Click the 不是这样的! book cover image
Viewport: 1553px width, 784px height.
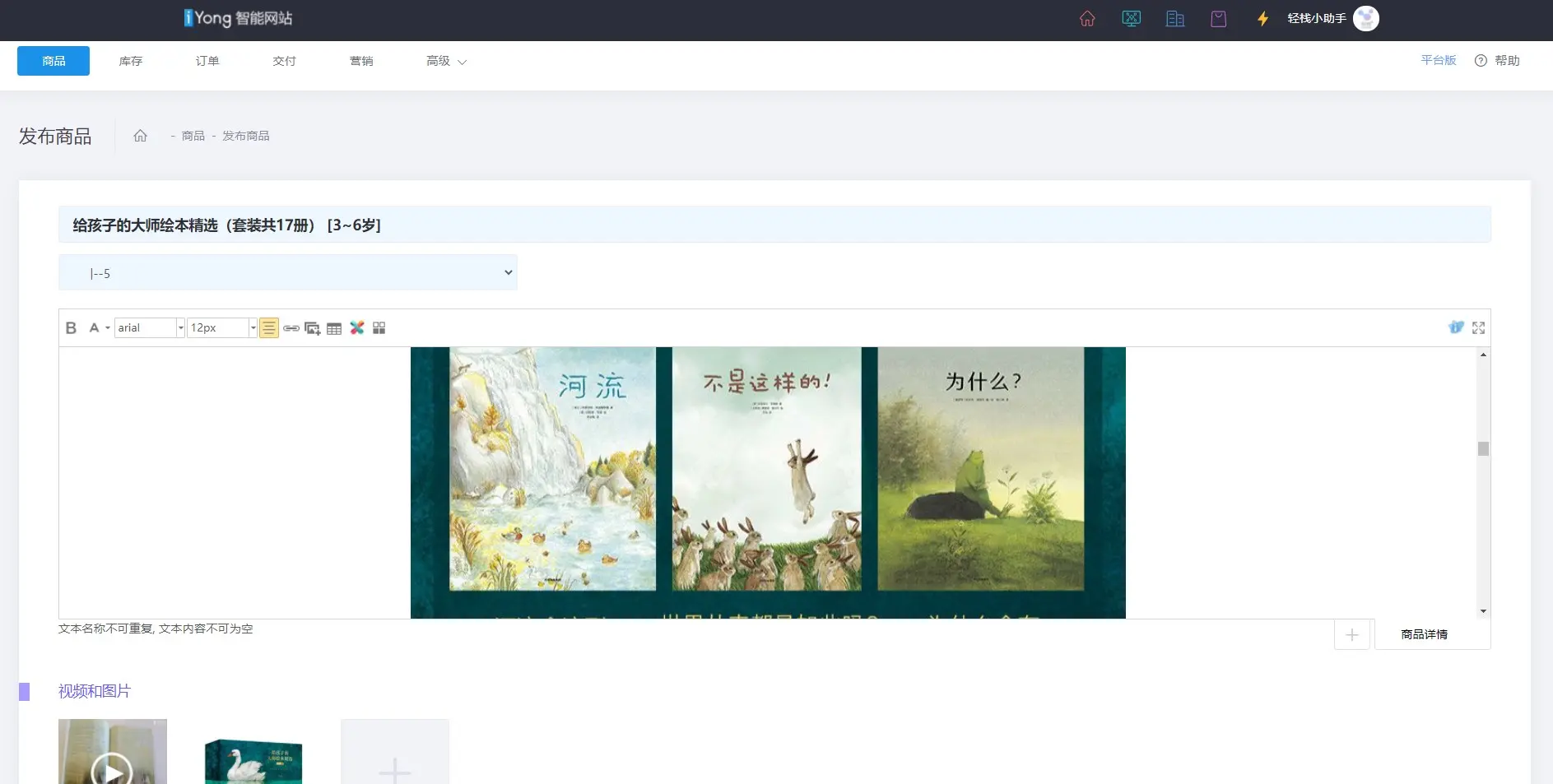pyautogui.click(x=766, y=468)
